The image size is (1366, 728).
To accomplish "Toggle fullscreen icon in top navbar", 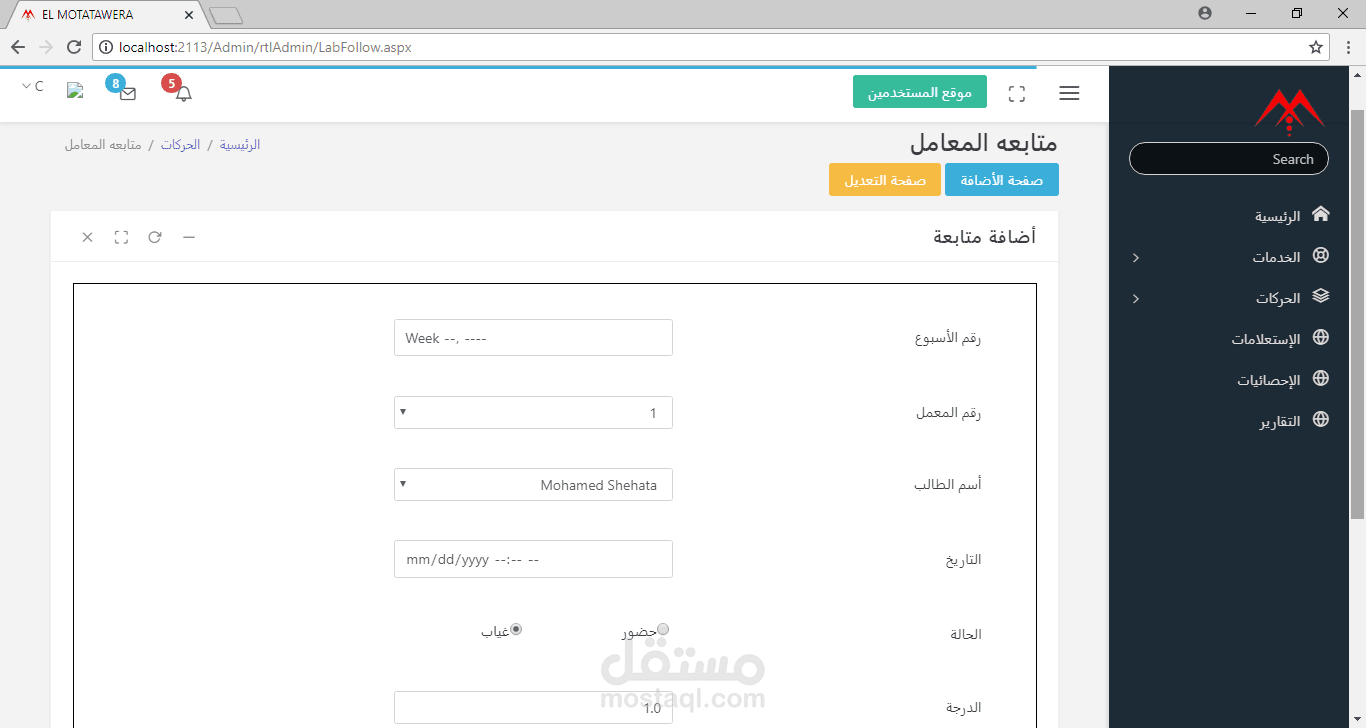I will coord(1017,94).
